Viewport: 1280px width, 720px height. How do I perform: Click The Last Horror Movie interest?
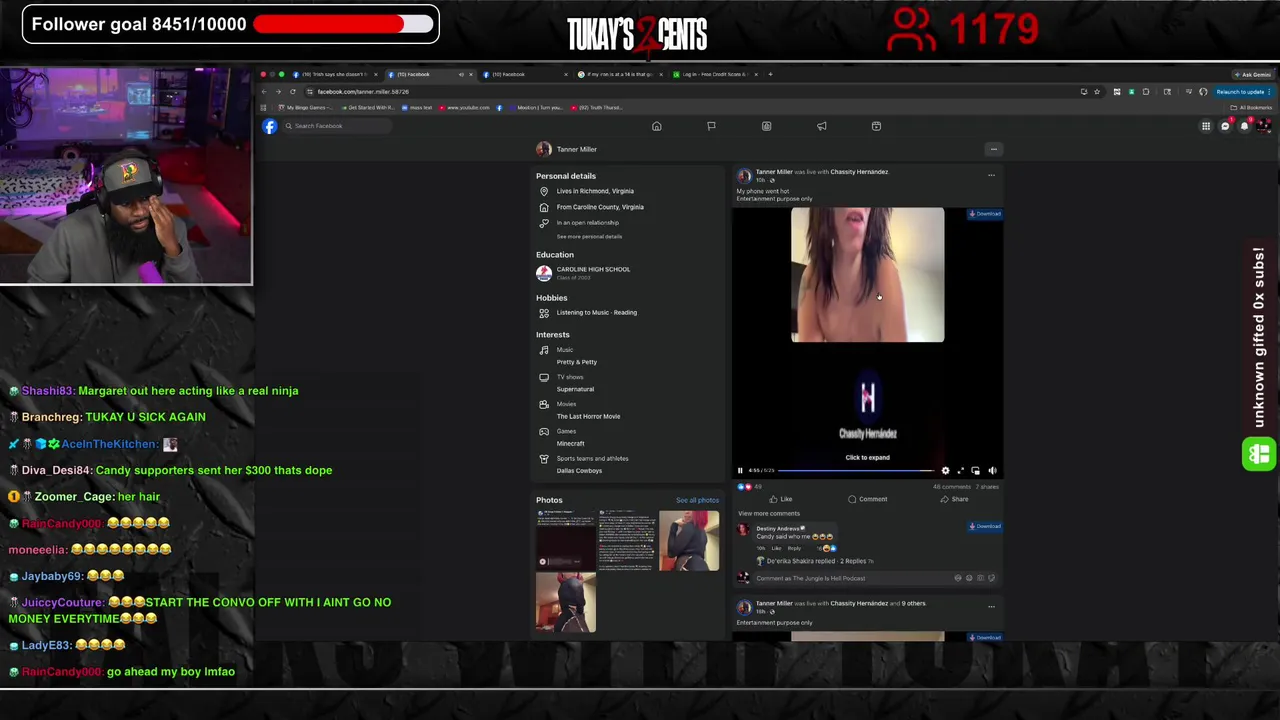click(588, 416)
